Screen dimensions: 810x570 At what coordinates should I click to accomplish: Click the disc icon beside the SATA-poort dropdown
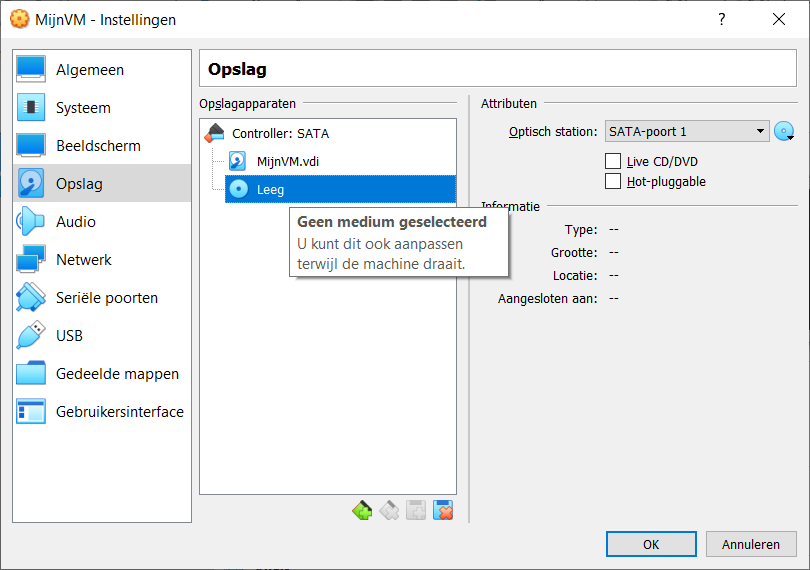pos(783,131)
